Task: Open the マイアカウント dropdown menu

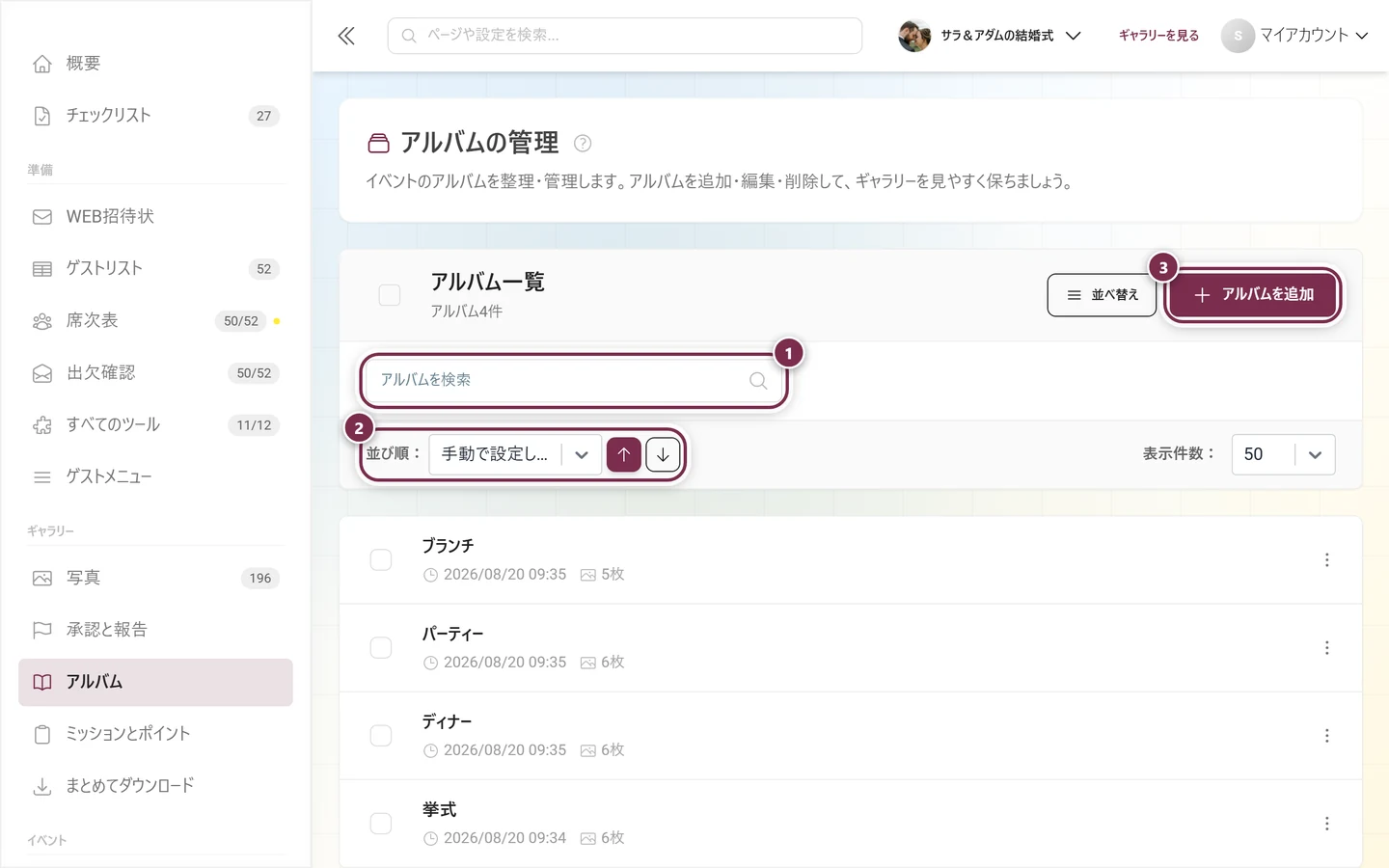Action: (x=1294, y=36)
